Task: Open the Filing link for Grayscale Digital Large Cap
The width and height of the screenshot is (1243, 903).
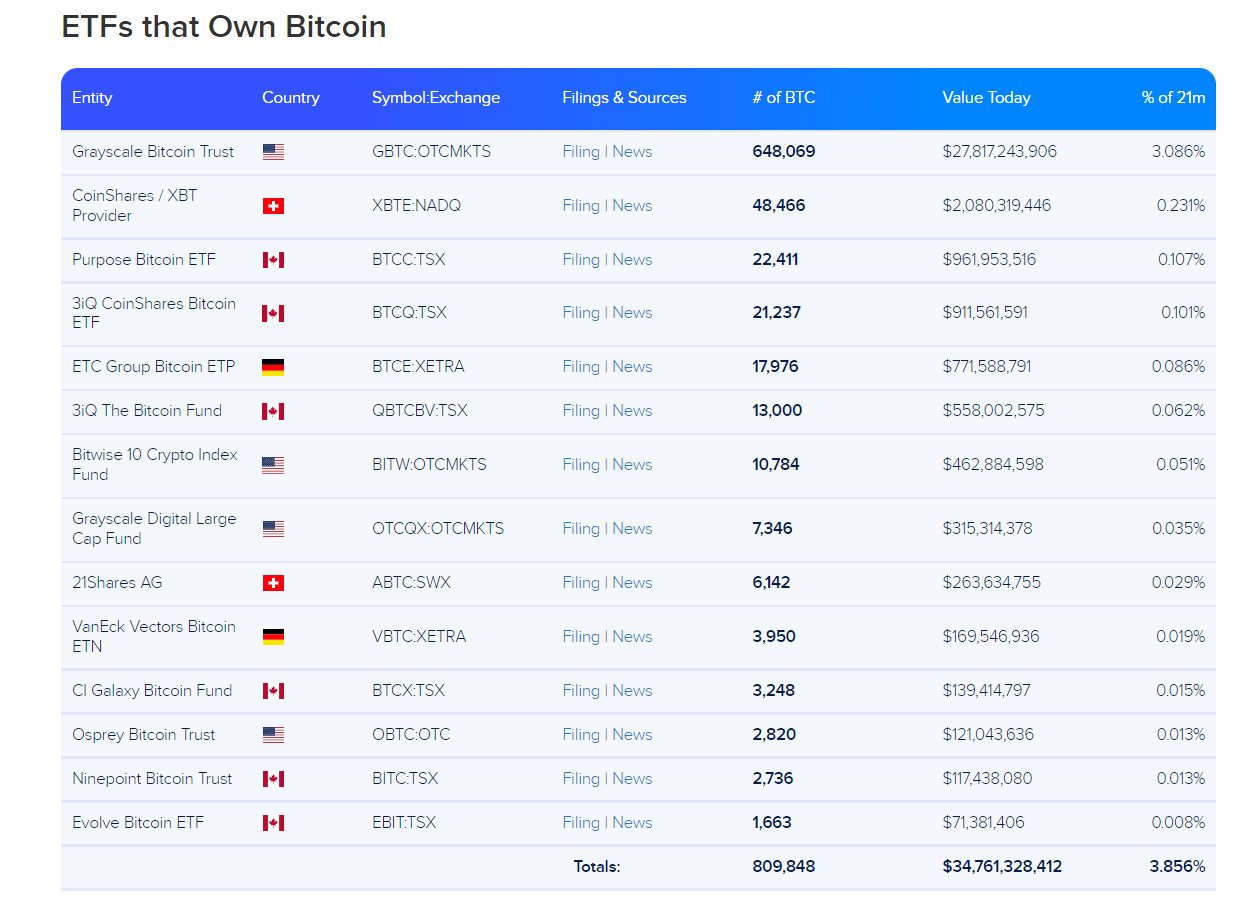Action: pos(581,529)
